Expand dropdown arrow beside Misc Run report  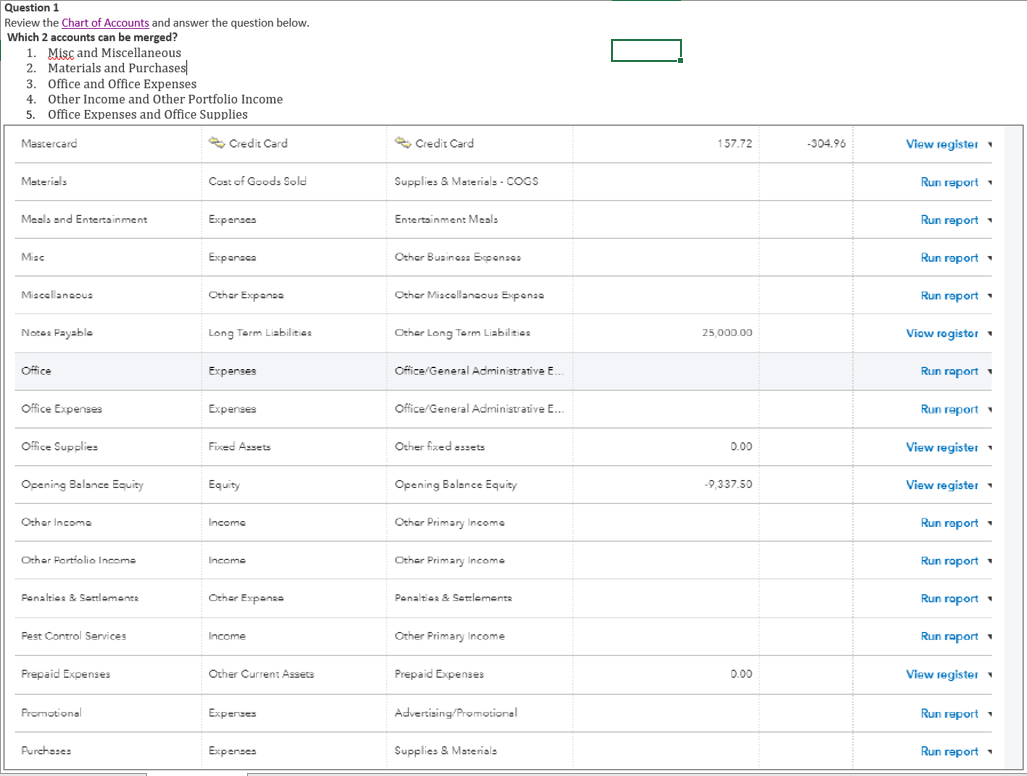pos(990,258)
